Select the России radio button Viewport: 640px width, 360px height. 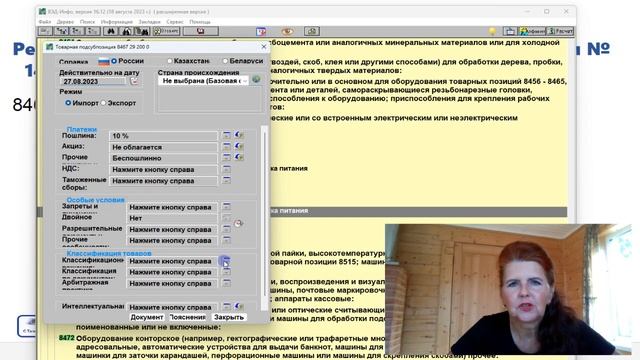114,61
